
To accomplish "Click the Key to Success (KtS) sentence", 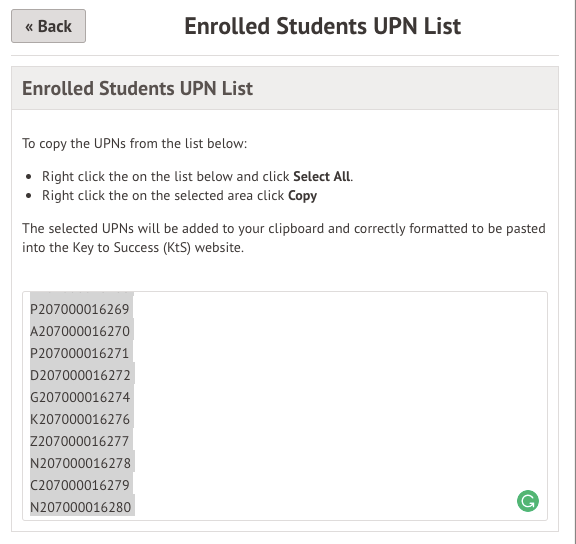I will (284, 238).
